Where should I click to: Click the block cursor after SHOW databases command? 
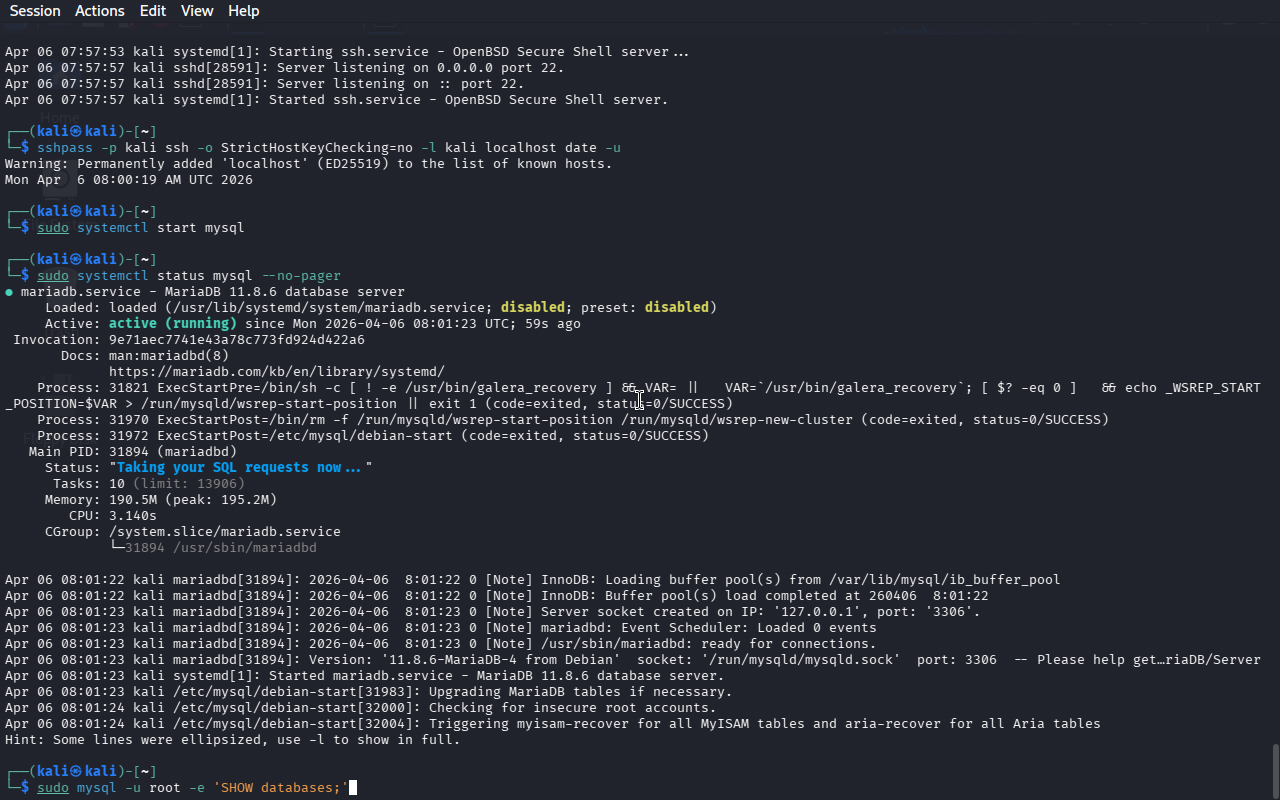[352, 788]
